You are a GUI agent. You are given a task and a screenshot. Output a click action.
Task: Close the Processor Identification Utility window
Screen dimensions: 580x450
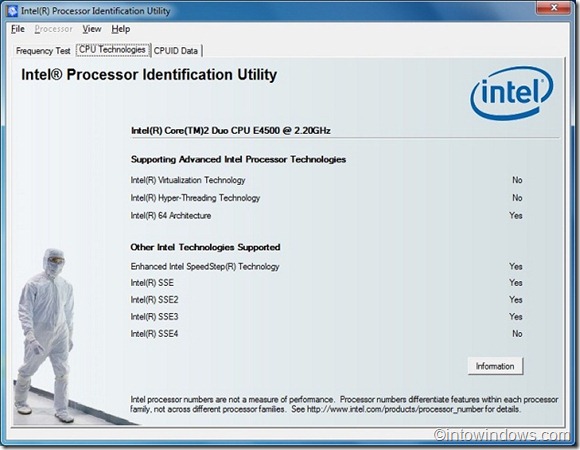[x=553, y=7]
